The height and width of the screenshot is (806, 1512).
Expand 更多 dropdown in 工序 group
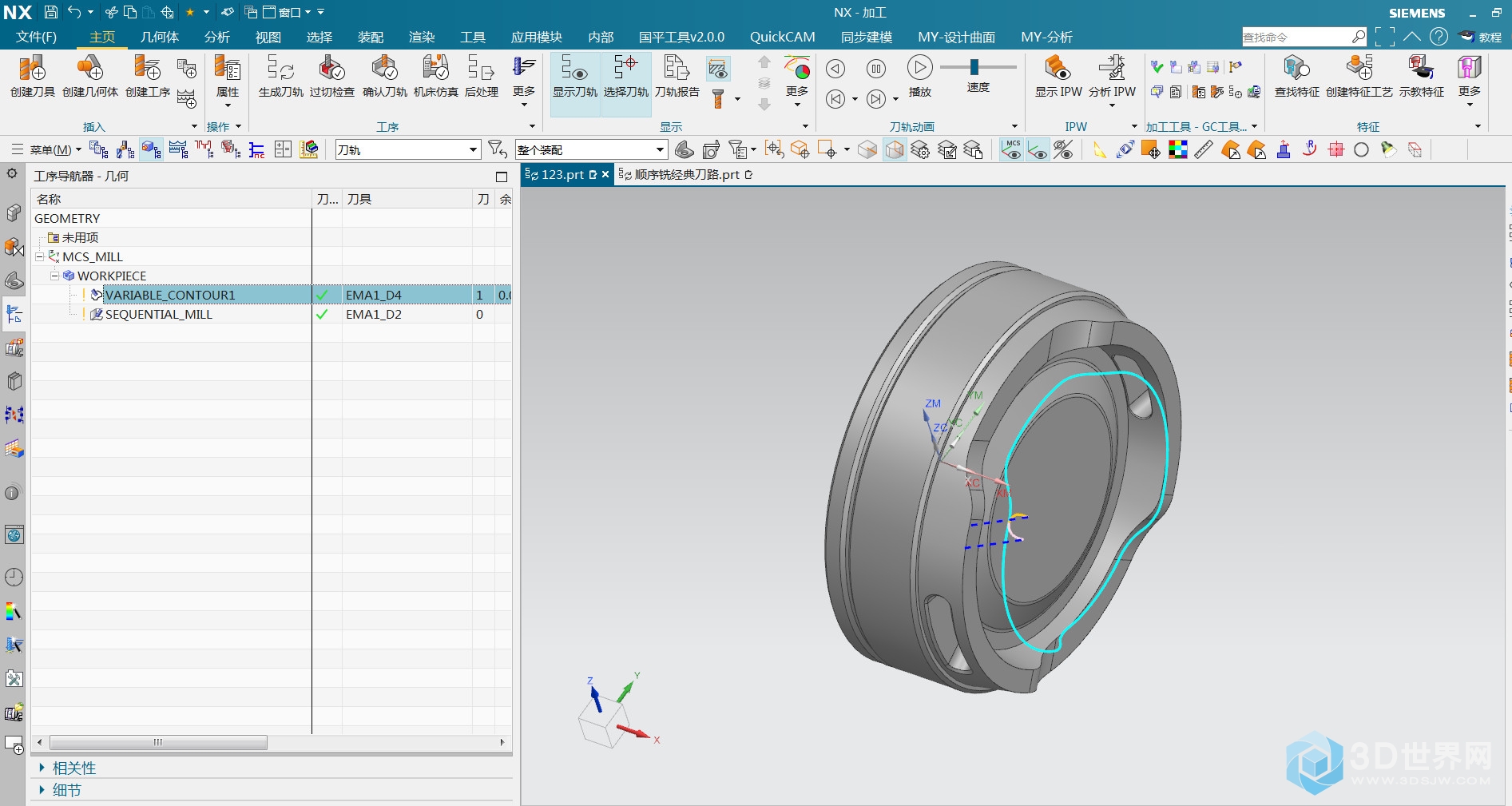coord(524,80)
